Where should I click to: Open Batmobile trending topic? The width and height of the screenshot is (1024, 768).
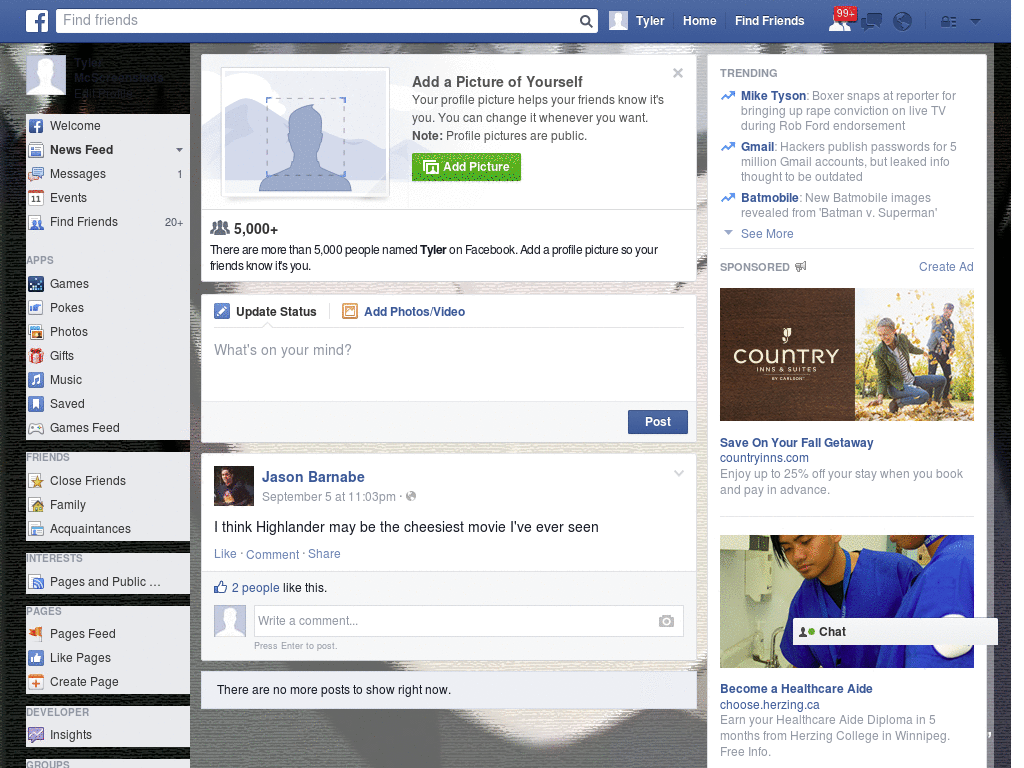[769, 198]
